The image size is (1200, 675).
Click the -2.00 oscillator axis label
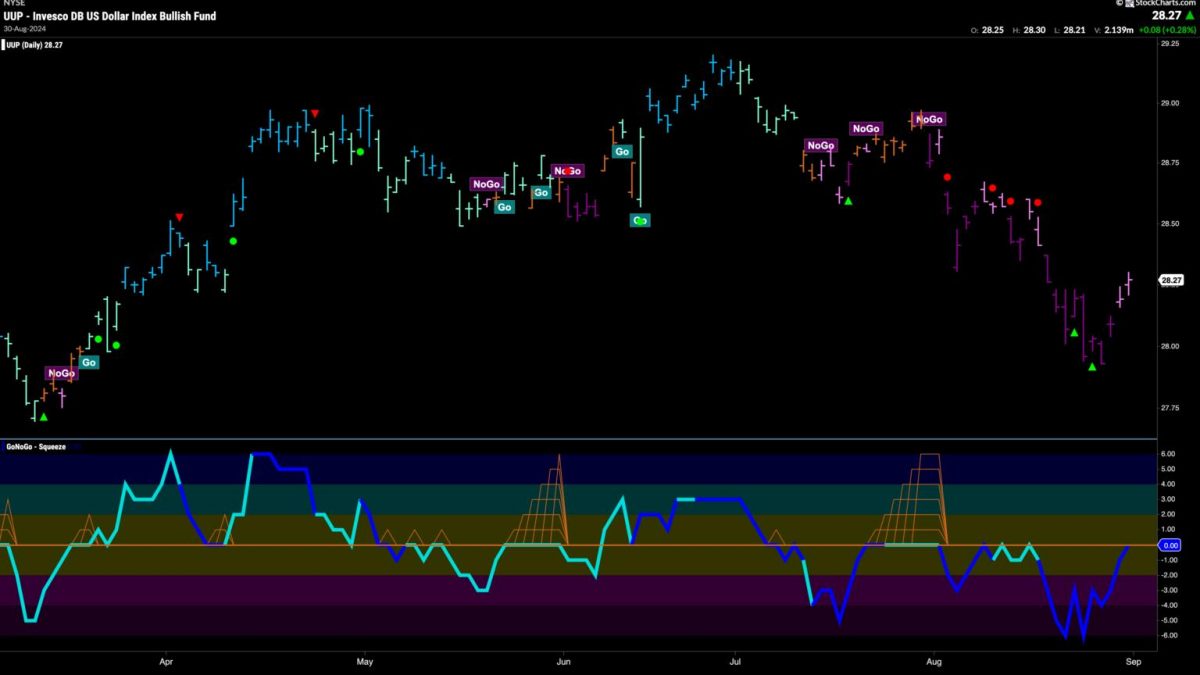tap(1169, 575)
